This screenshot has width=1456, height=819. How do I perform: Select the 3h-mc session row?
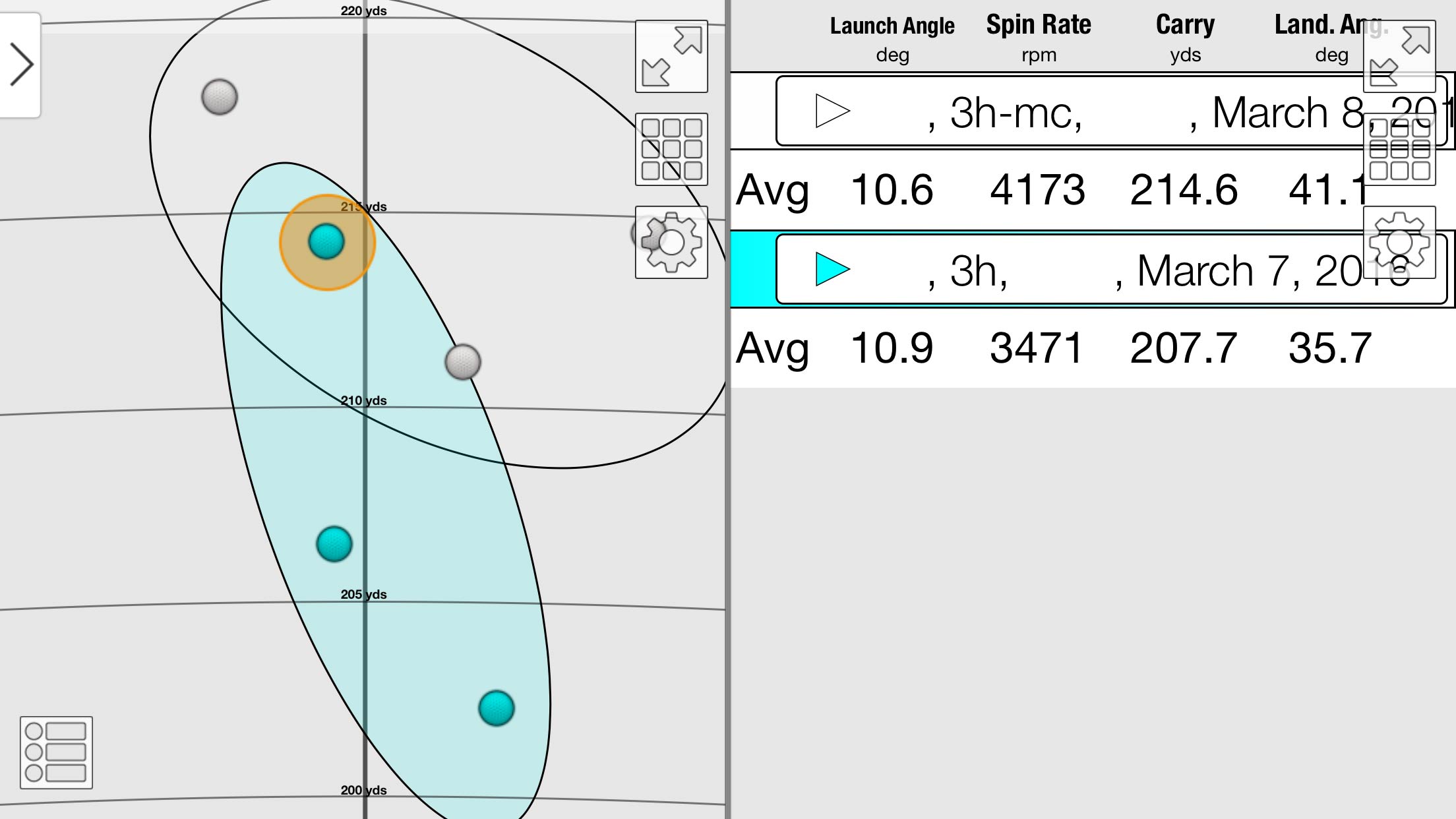coord(1112,111)
